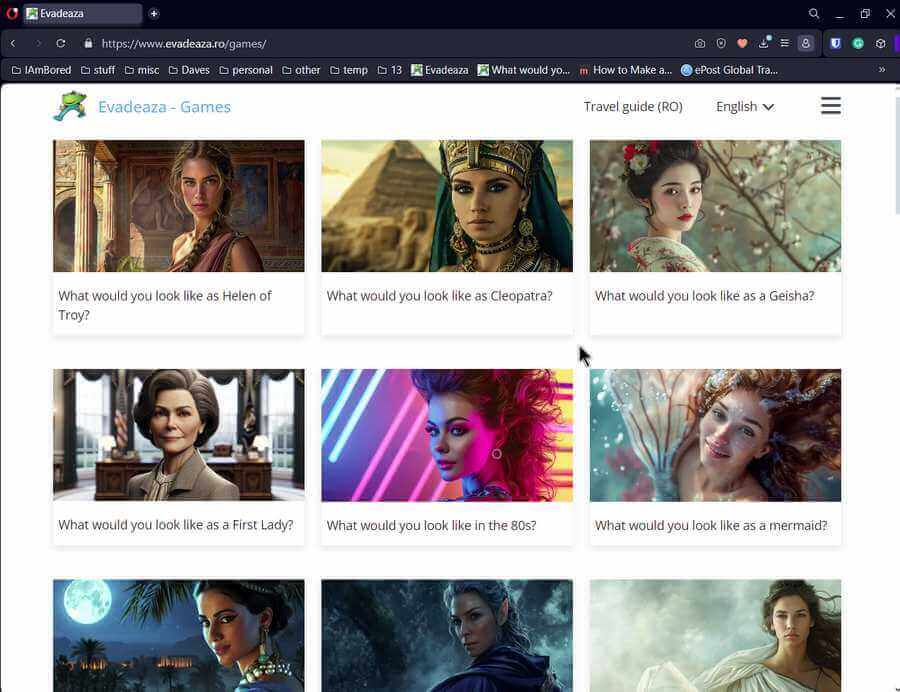The width and height of the screenshot is (900, 692).
Task: Click 'What would you look like in the 80s?'
Action: (x=431, y=526)
